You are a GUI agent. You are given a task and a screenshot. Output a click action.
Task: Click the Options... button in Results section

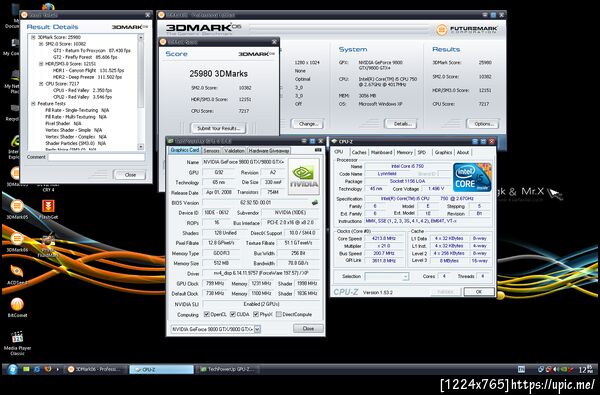pyautogui.click(x=483, y=124)
